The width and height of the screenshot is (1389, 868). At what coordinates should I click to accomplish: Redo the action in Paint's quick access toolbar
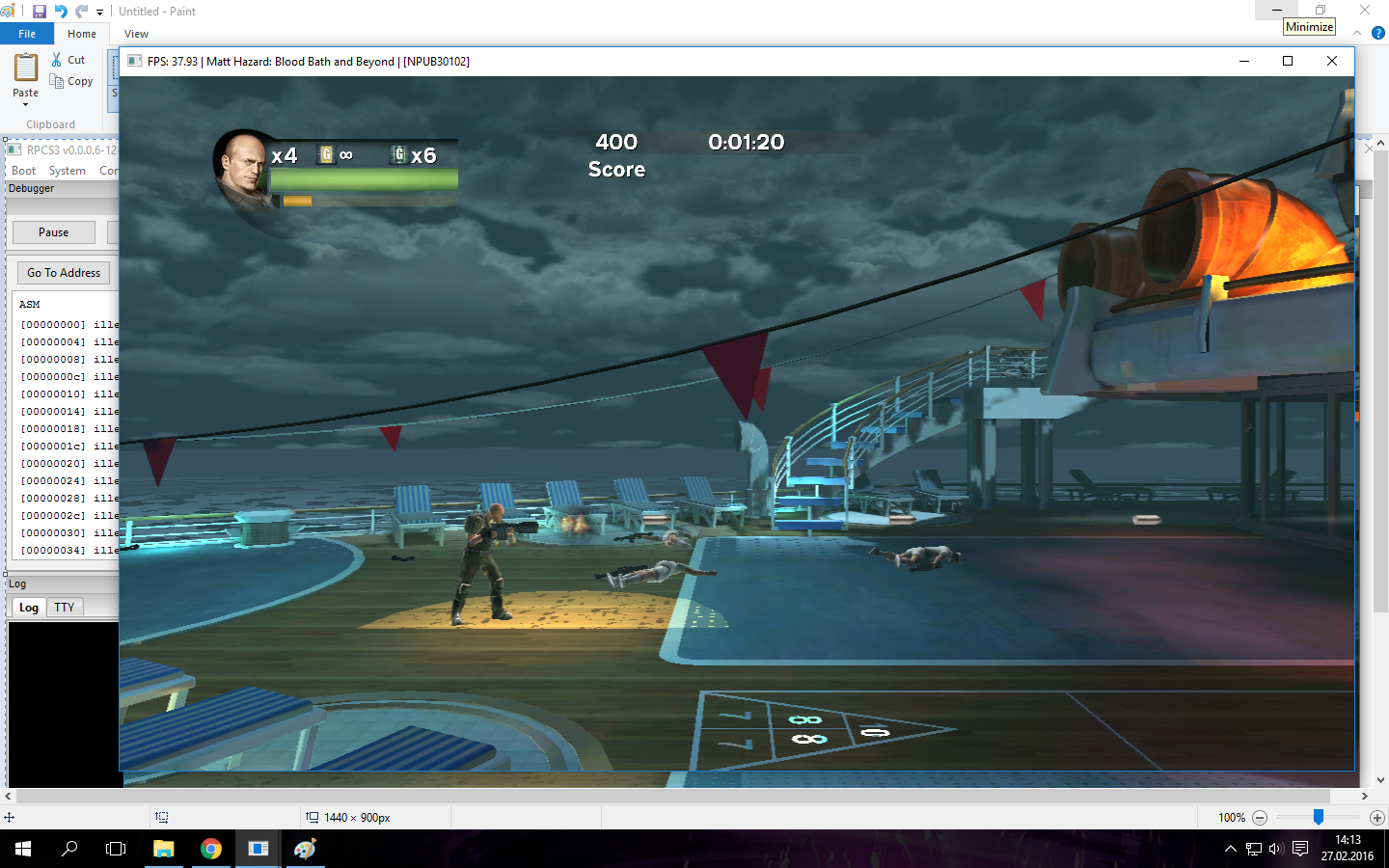(82, 12)
